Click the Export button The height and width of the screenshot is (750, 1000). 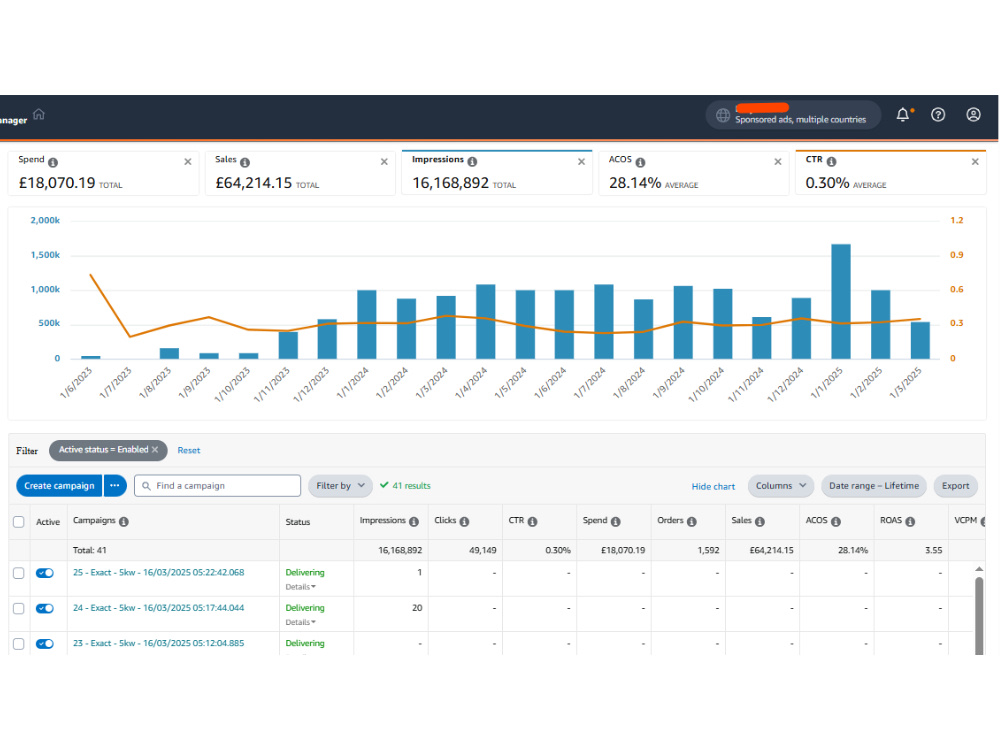(x=955, y=485)
